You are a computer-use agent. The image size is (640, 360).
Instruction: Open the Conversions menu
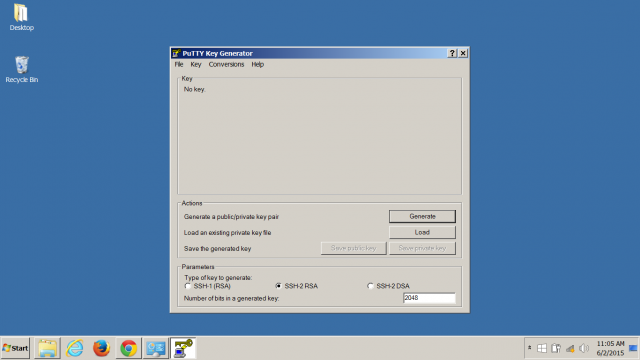[226, 64]
